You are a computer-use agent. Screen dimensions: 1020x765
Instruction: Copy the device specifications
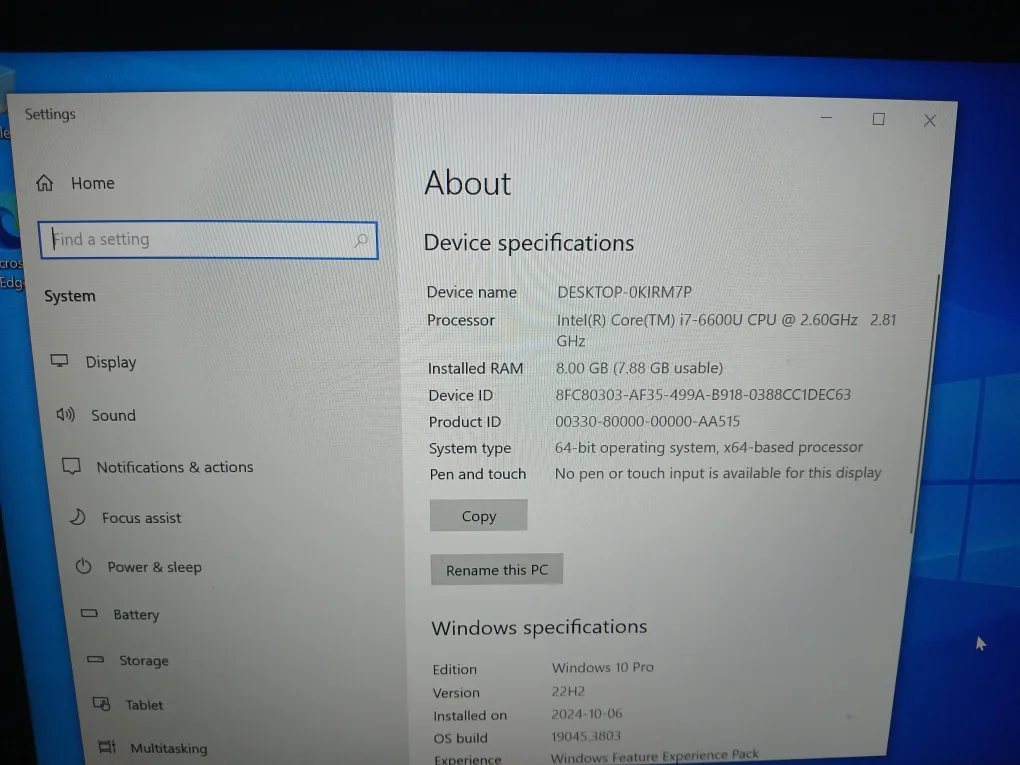click(x=478, y=514)
